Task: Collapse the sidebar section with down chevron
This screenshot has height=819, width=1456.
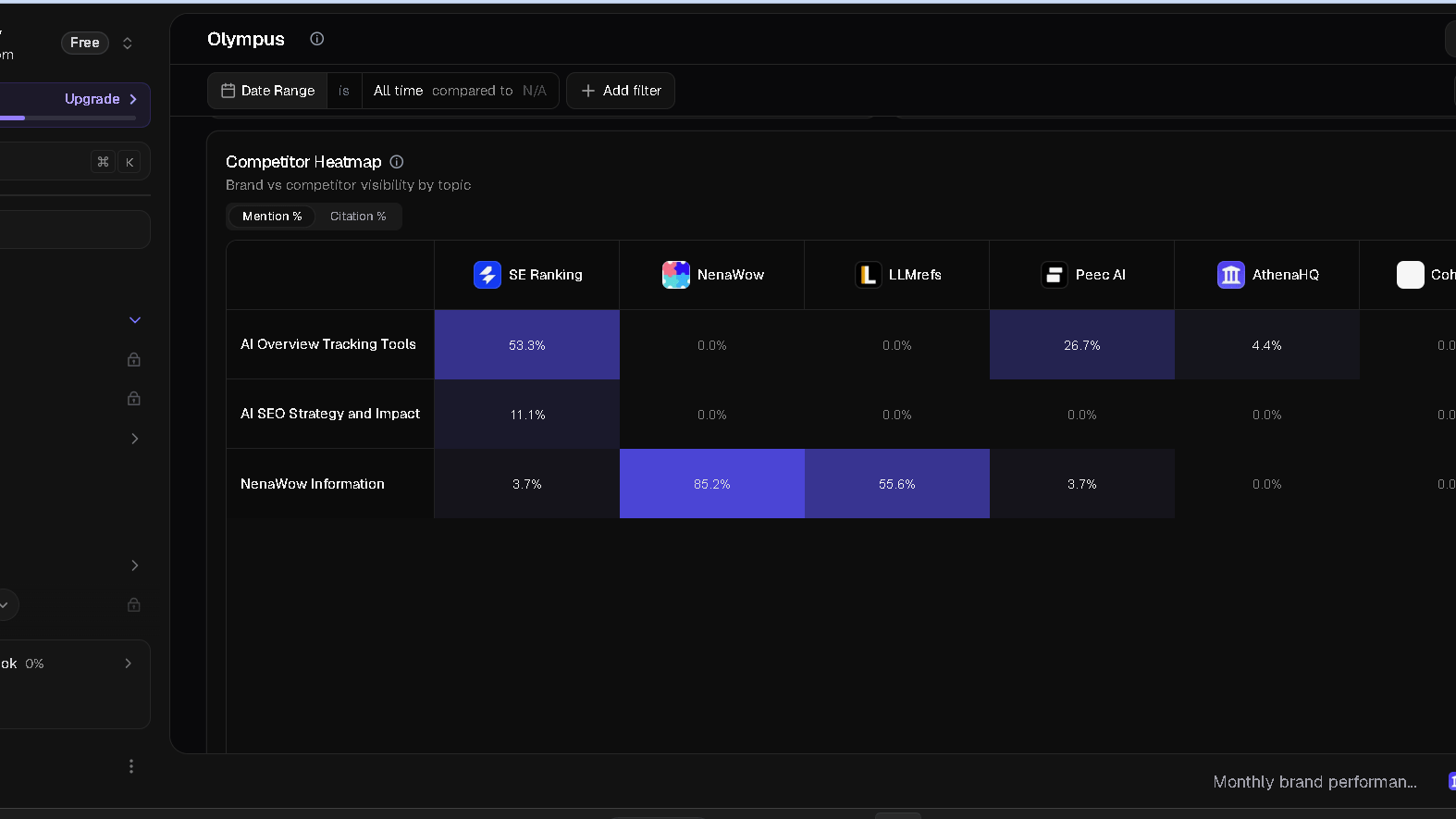Action: (x=135, y=320)
